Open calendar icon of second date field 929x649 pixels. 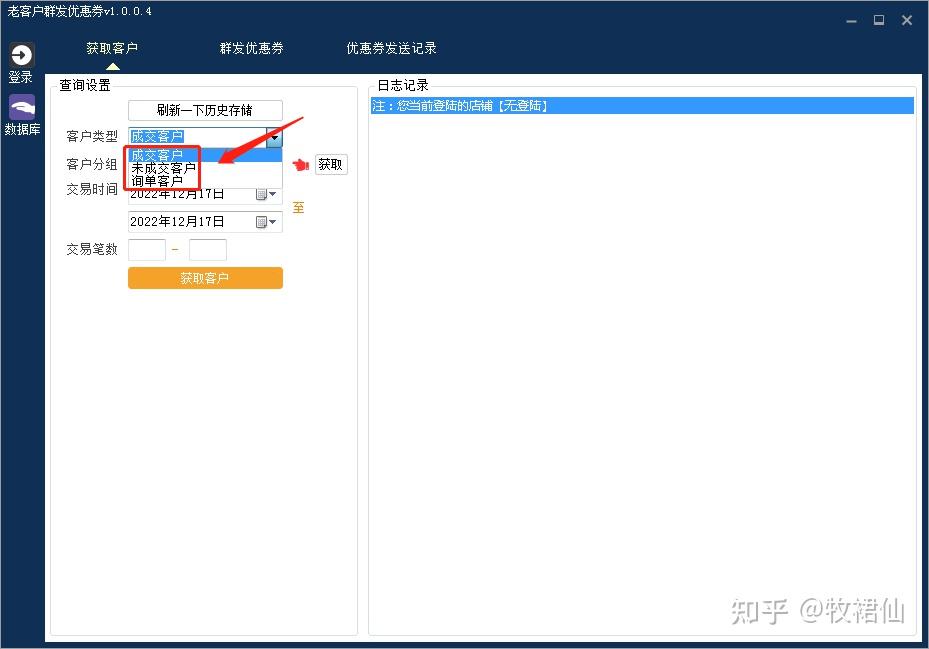click(x=265, y=222)
